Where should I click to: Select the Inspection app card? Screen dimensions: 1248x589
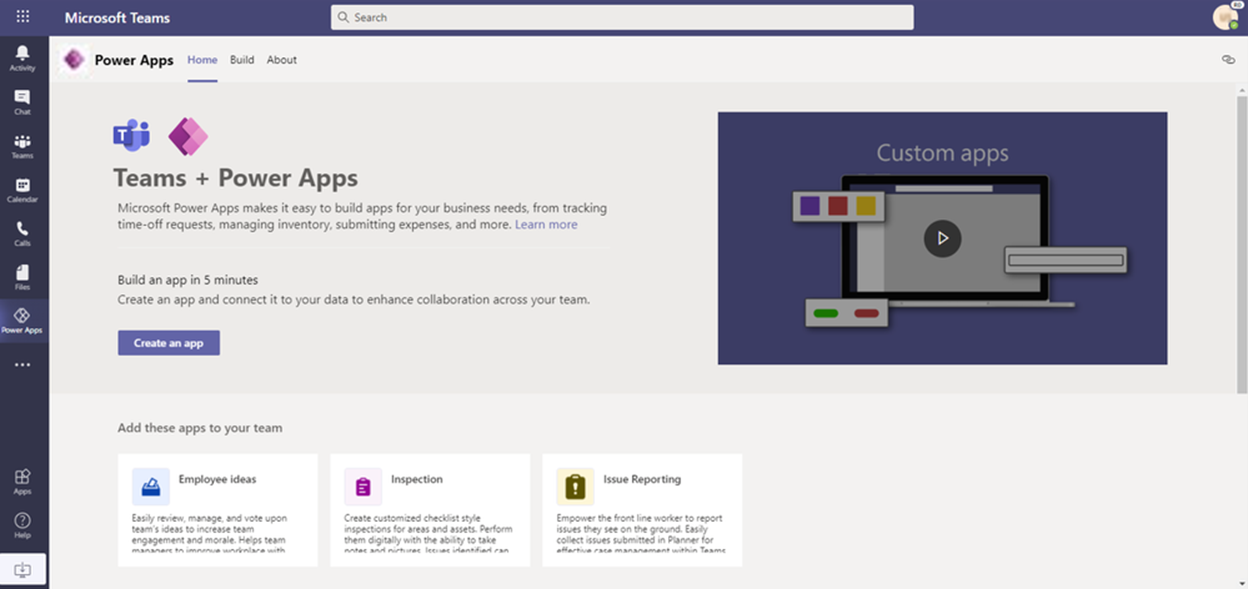(429, 510)
